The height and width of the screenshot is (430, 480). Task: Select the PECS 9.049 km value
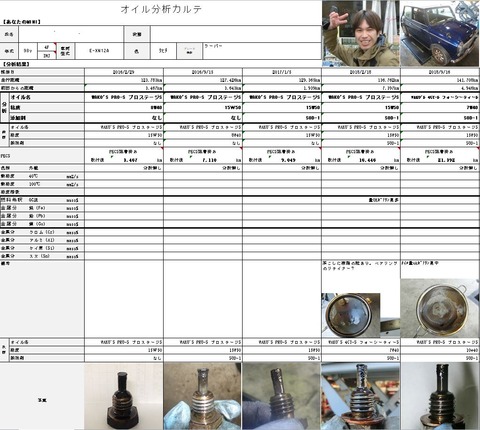pos(288,160)
